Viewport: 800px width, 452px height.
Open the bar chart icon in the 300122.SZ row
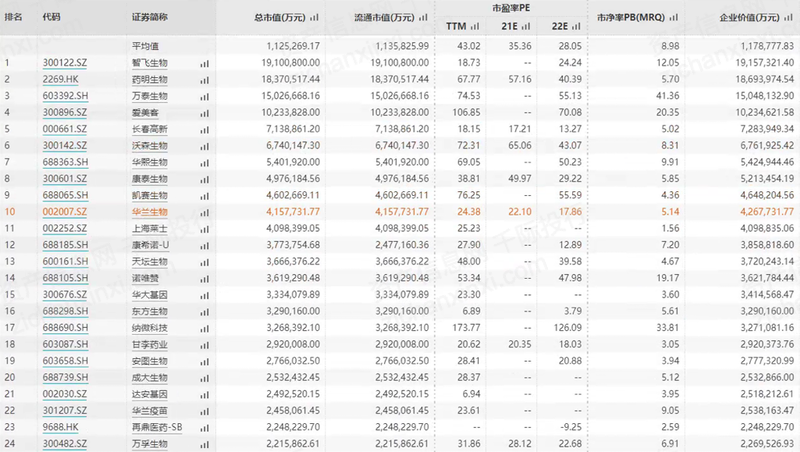click(205, 64)
